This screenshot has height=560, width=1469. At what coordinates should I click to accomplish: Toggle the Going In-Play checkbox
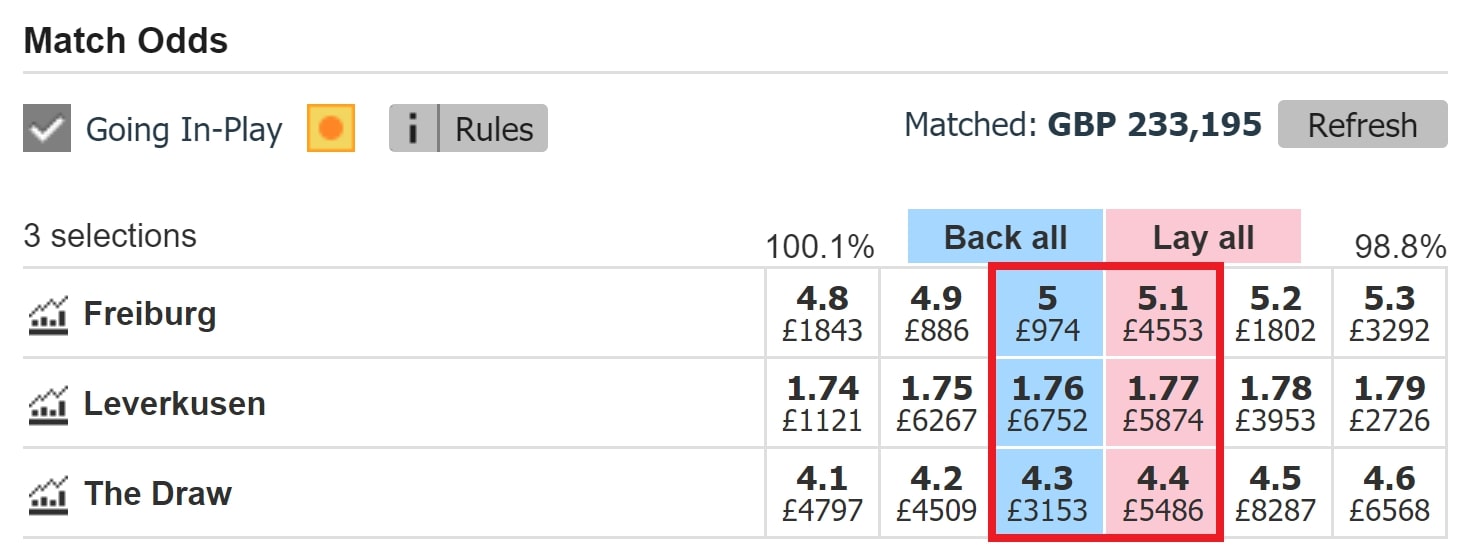click(47, 129)
